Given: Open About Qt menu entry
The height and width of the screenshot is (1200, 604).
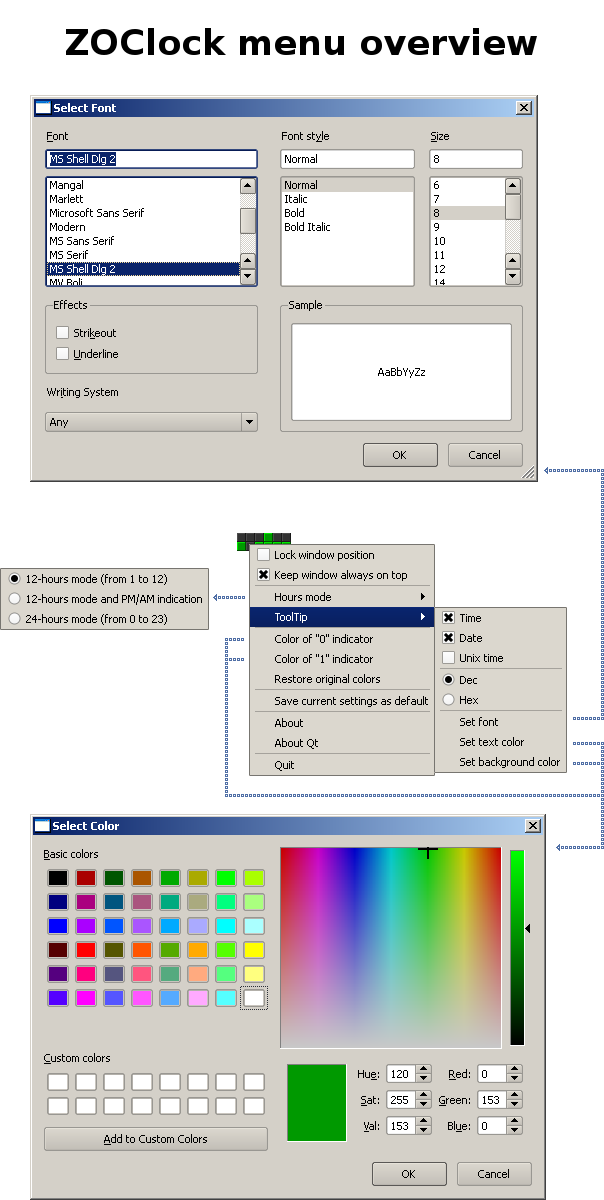Looking at the screenshot, I should (x=342, y=743).
